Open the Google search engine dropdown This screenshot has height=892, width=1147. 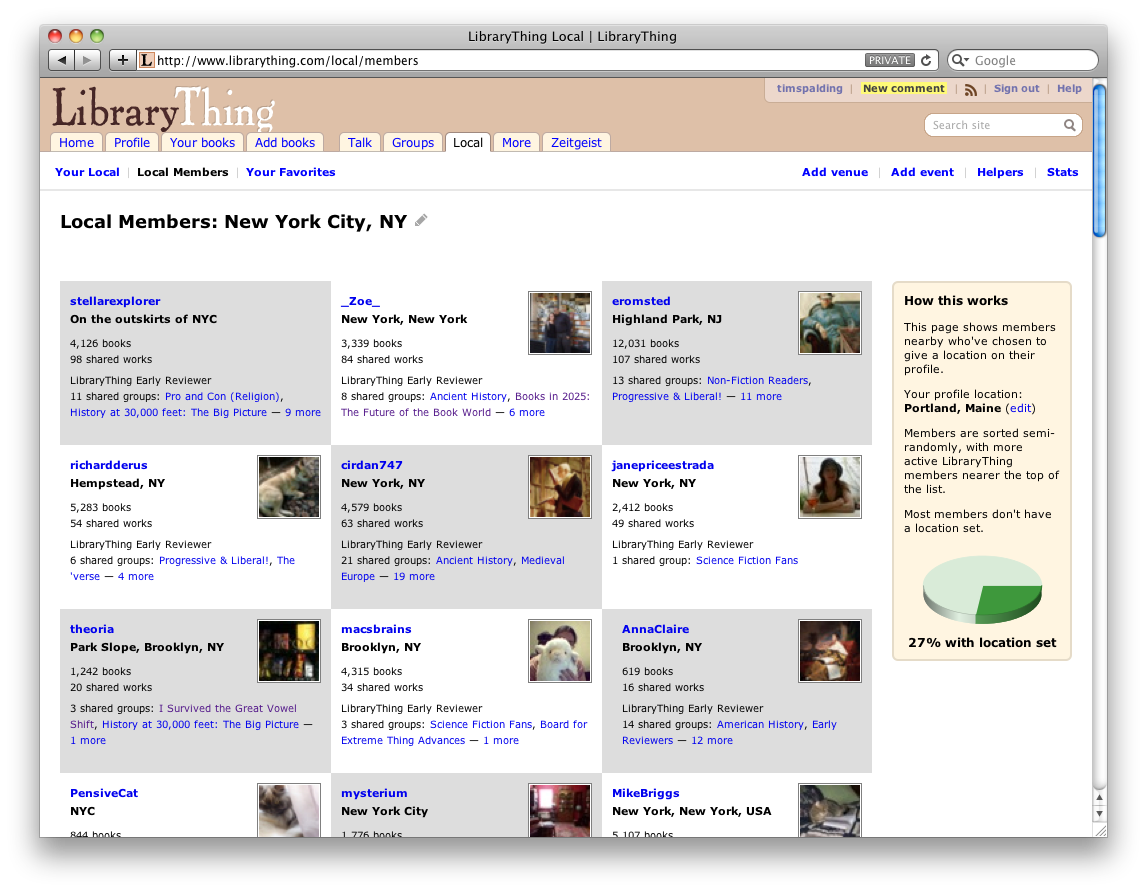(x=960, y=60)
